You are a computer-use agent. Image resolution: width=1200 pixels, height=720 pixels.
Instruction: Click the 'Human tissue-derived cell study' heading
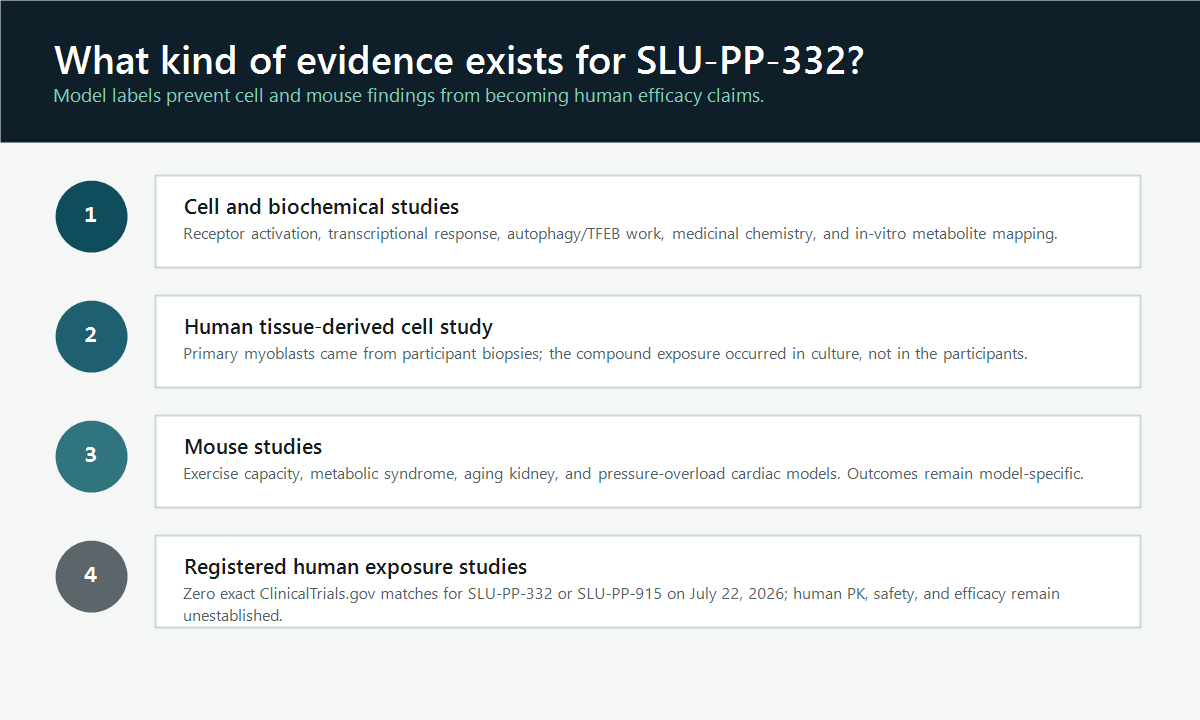point(338,327)
